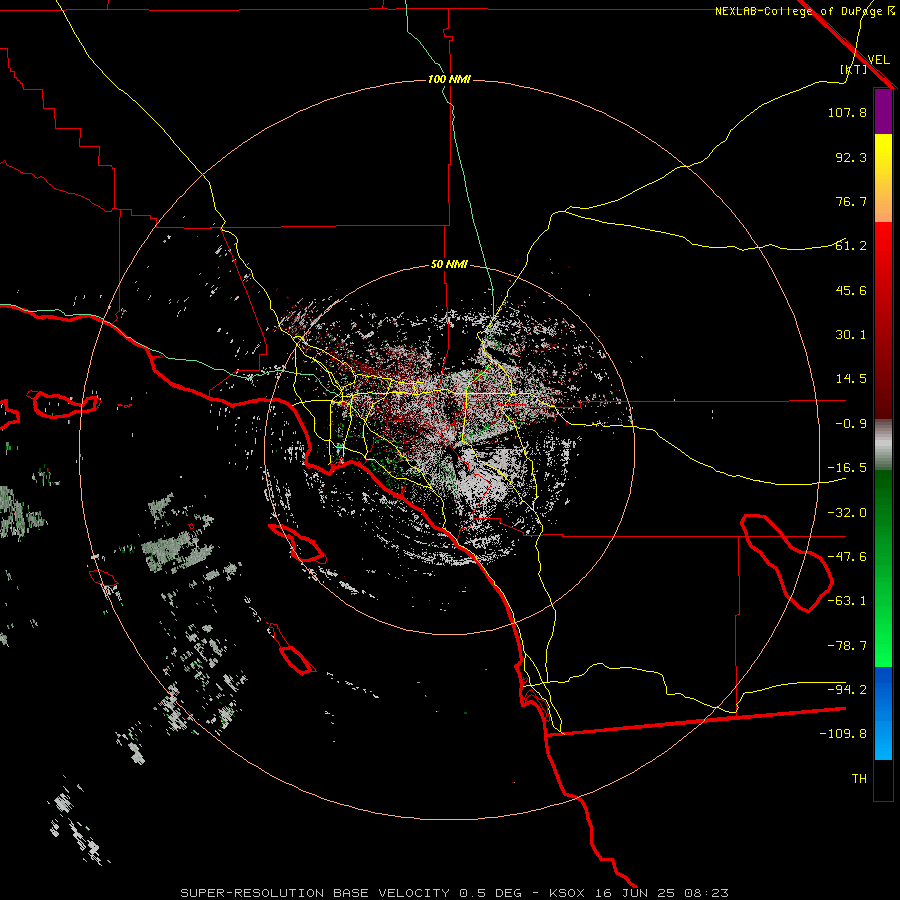
Task: Click the 107.8 scale value
Action: [x=847, y=112]
